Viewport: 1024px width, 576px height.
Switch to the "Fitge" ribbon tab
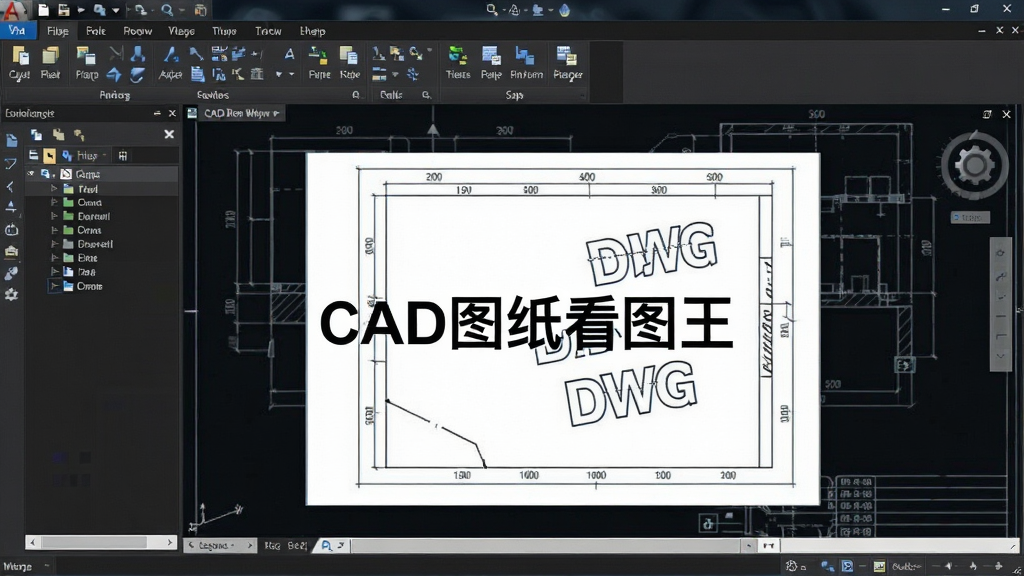(x=57, y=31)
